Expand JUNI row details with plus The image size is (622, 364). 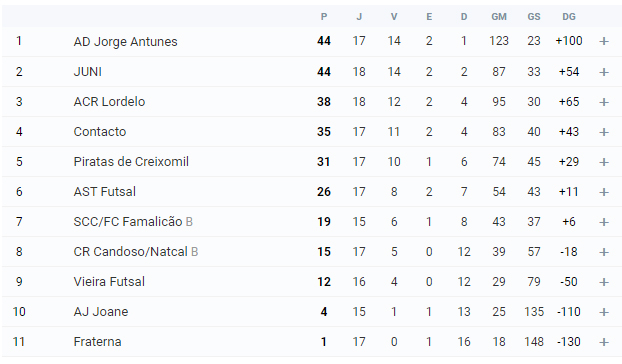pyautogui.click(x=604, y=72)
